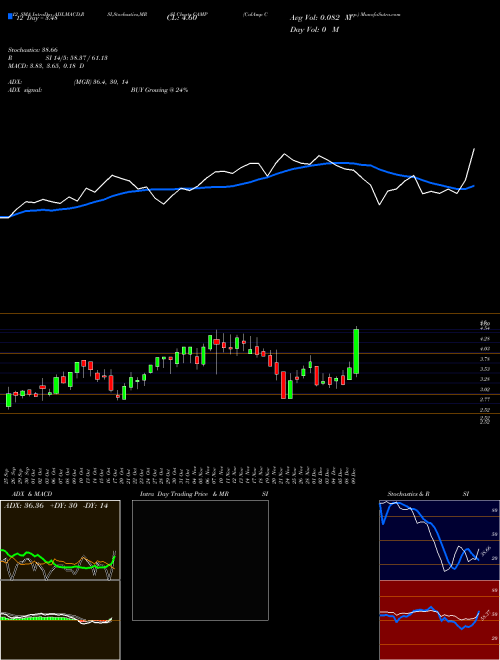Click the 'Day Vol: 0 M' label
500x660 pixels.
click(314, 30)
